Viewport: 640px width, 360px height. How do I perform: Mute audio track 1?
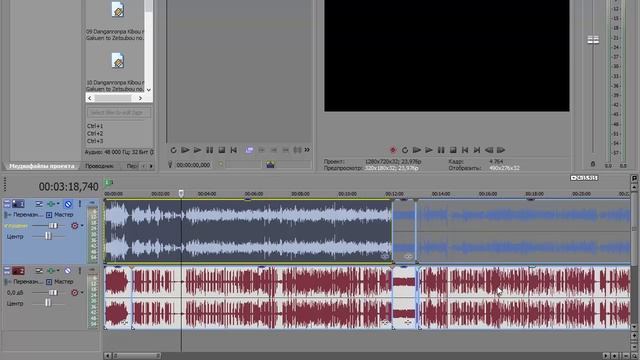(x=68, y=204)
